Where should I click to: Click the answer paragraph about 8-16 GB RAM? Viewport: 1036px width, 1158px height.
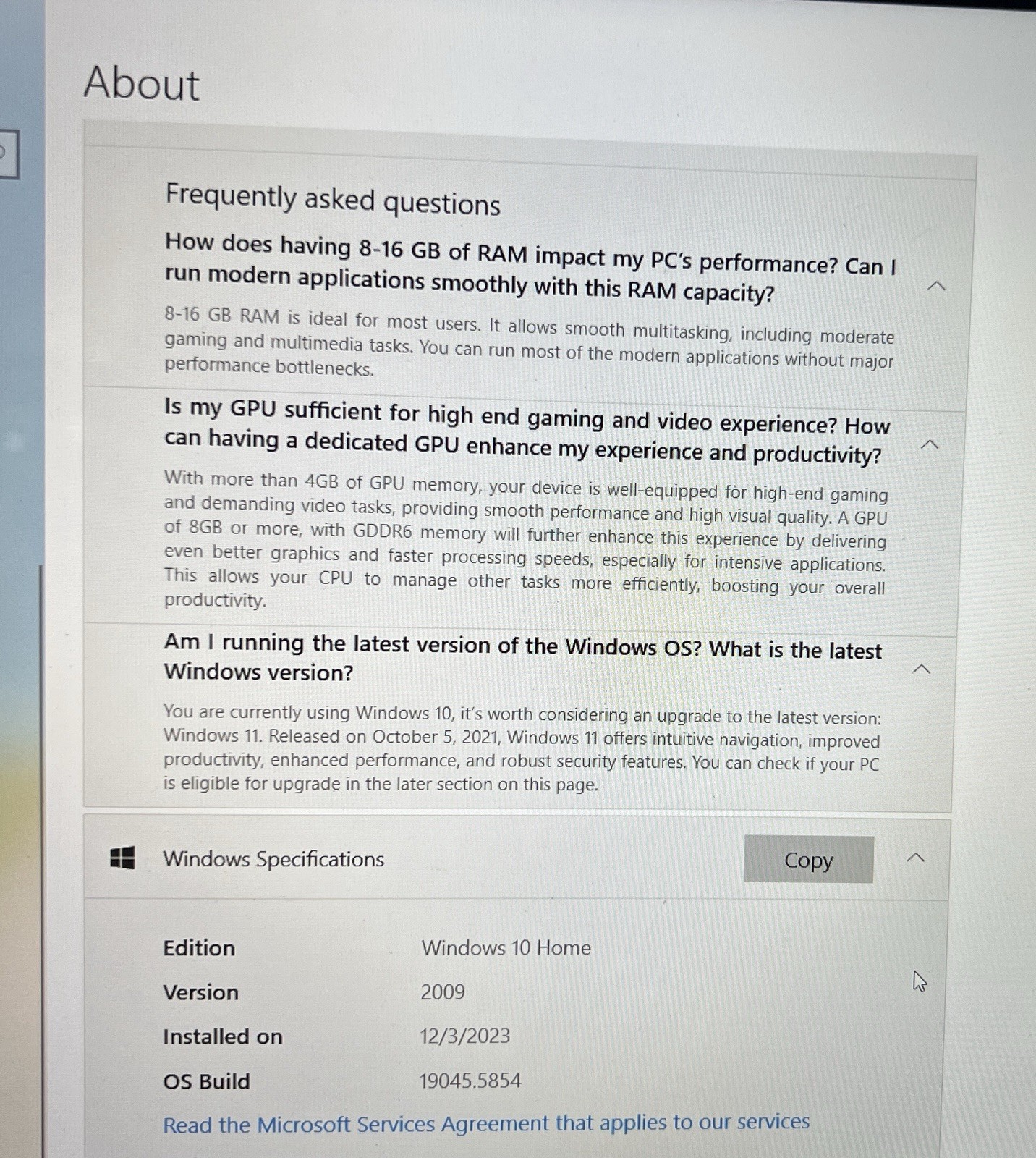529,343
